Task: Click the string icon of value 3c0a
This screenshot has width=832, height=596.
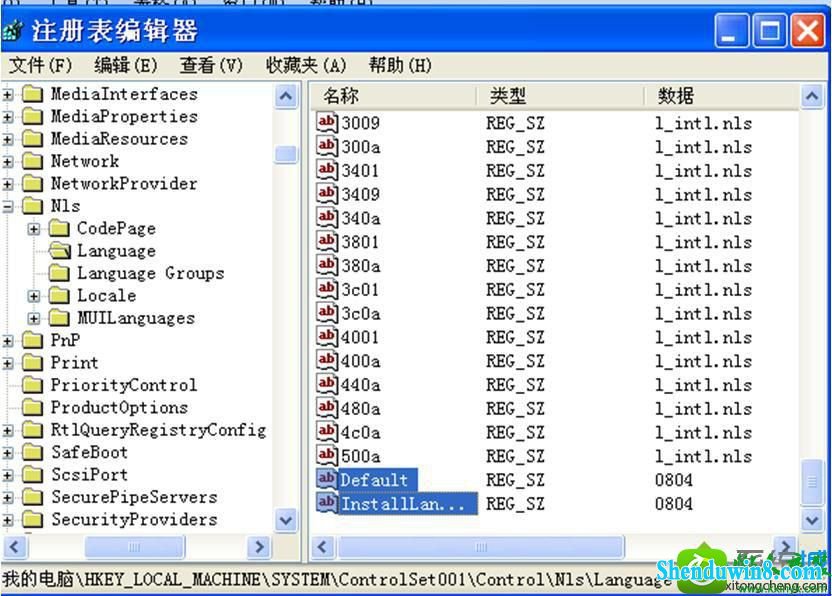Action: 327,313
